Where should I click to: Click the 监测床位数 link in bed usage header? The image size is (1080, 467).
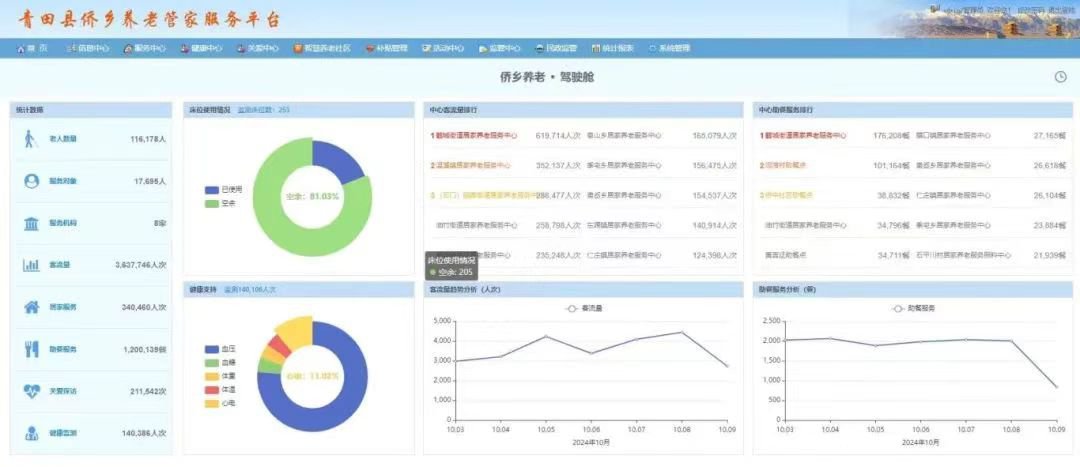click(x=264, y=110)
